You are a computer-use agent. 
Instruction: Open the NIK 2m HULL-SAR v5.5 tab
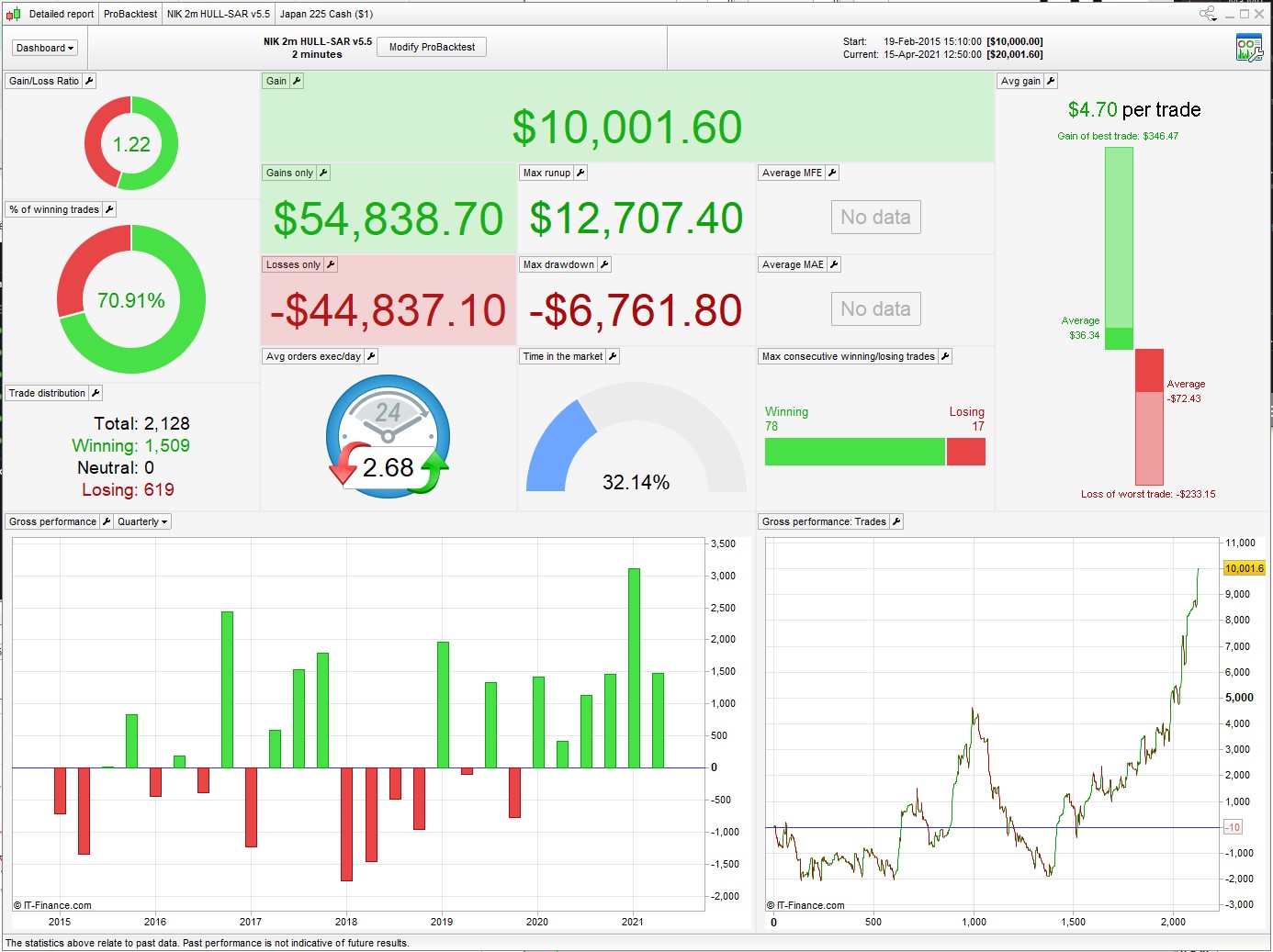coord(219,14)
